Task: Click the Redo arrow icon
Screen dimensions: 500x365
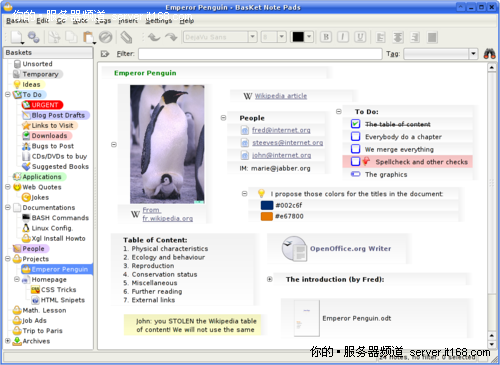Action: (171, 37)
